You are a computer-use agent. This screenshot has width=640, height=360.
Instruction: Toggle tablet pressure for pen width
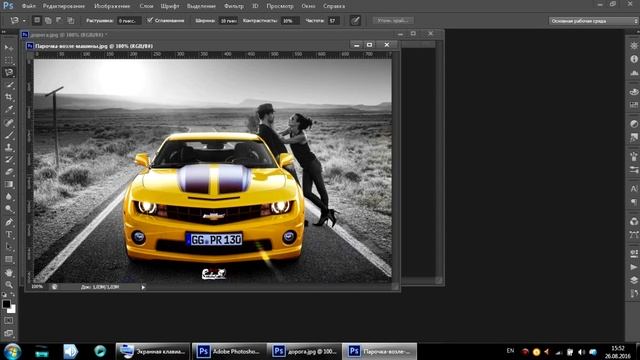coord(355,20)
